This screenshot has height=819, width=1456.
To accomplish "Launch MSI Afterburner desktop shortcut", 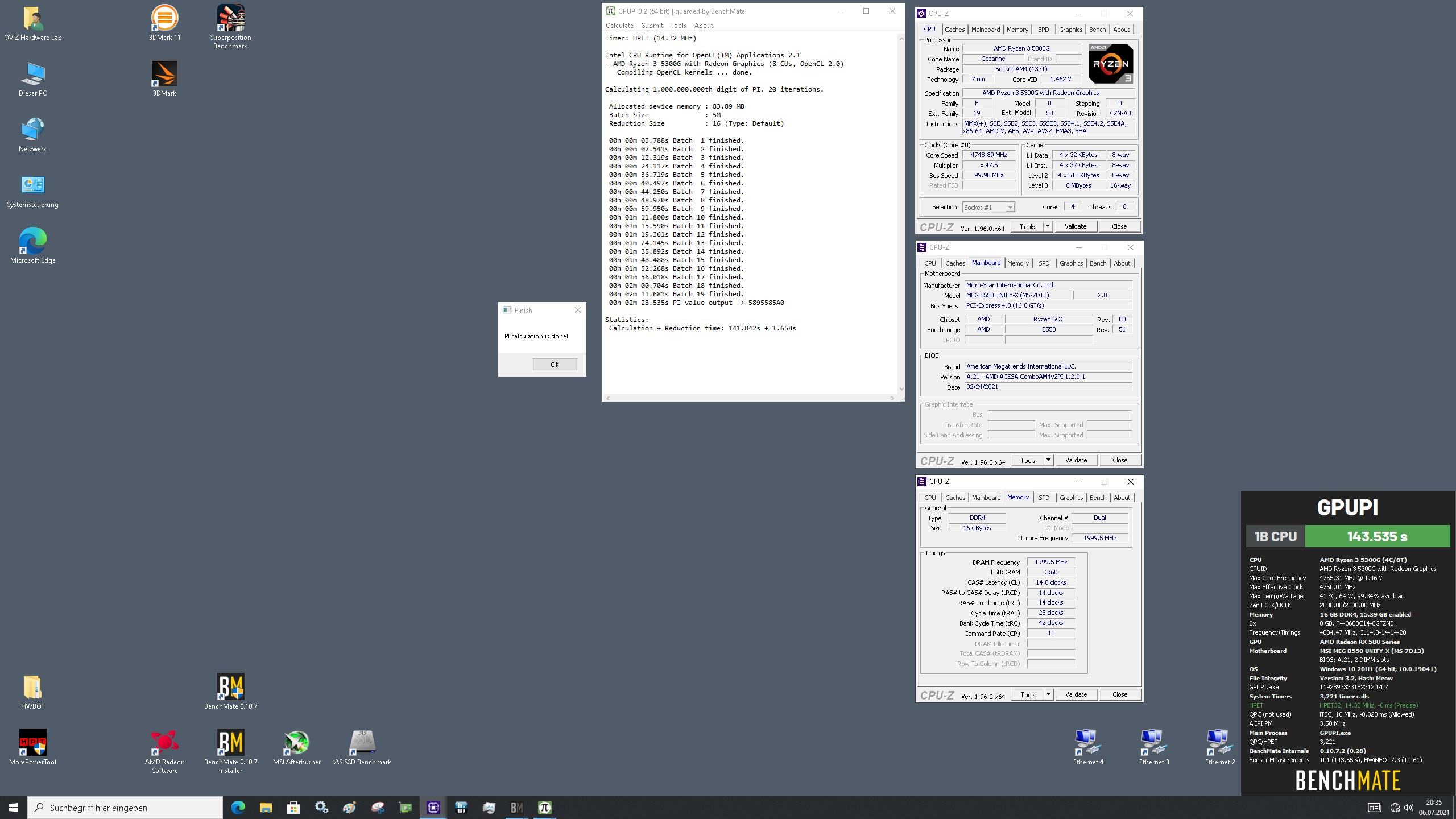I will click(x=296, y=748).
